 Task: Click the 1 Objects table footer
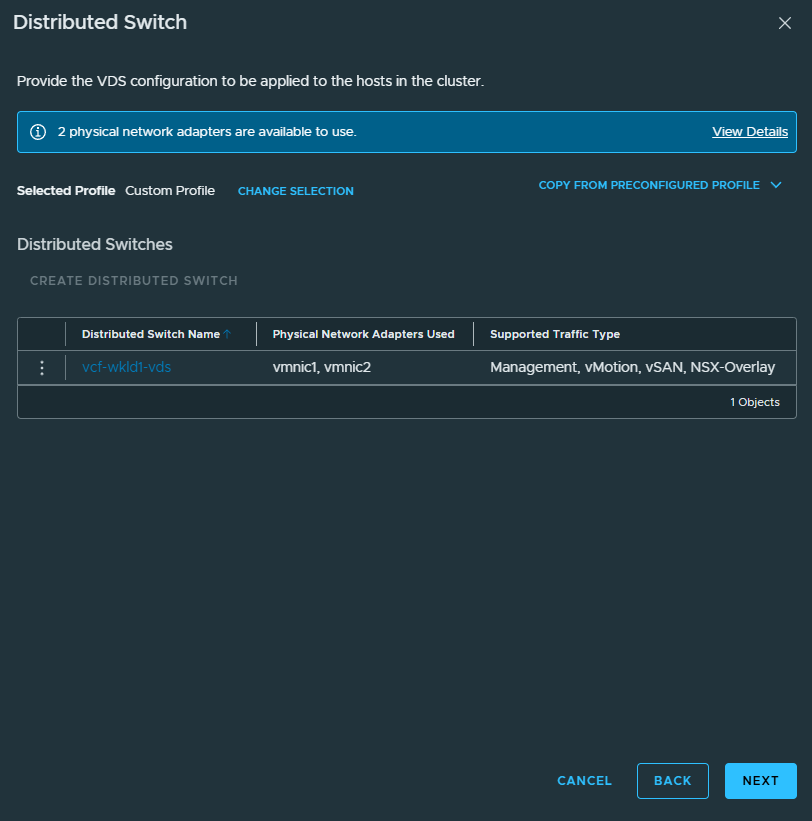[x=755, y=402]
